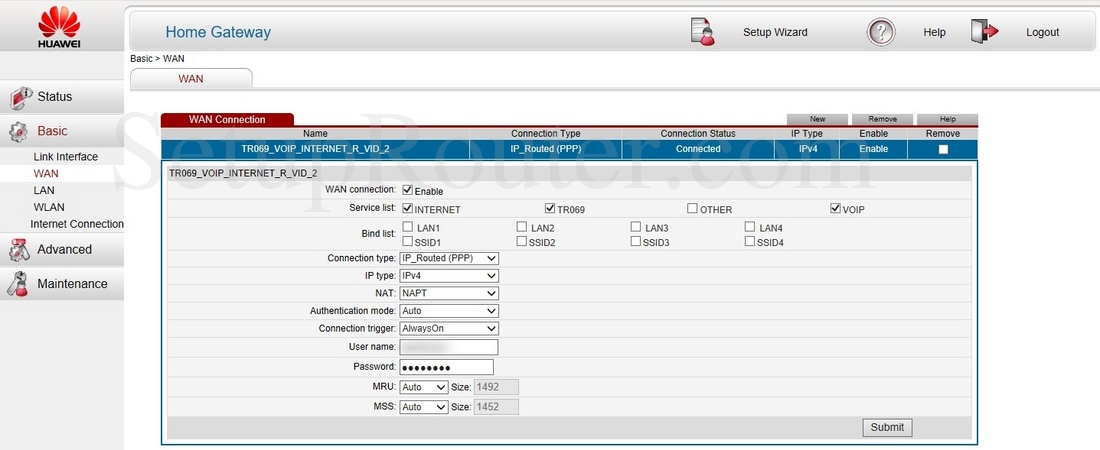Screen dimensions: 1100x450
Task: Check the LAN1 bind checkbox
Action: pos(408,227)
